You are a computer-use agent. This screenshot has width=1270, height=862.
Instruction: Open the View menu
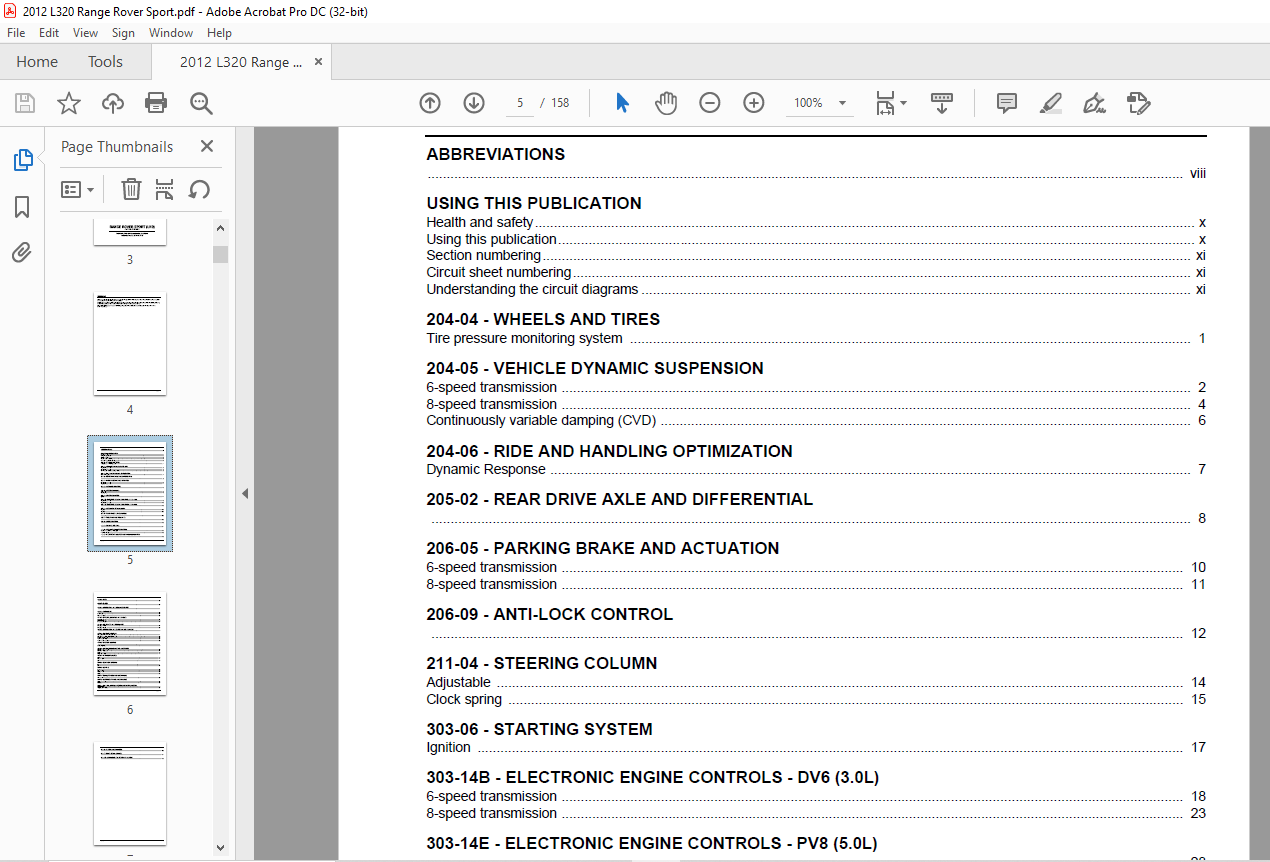coord(85,33)
